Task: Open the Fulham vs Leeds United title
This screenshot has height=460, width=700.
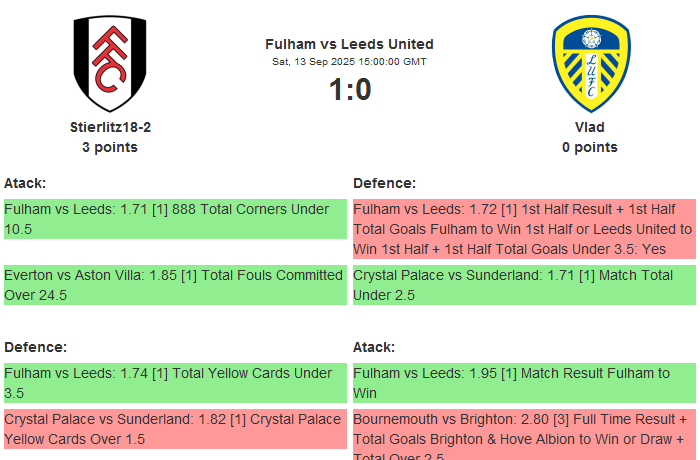Action: point(349,44)
